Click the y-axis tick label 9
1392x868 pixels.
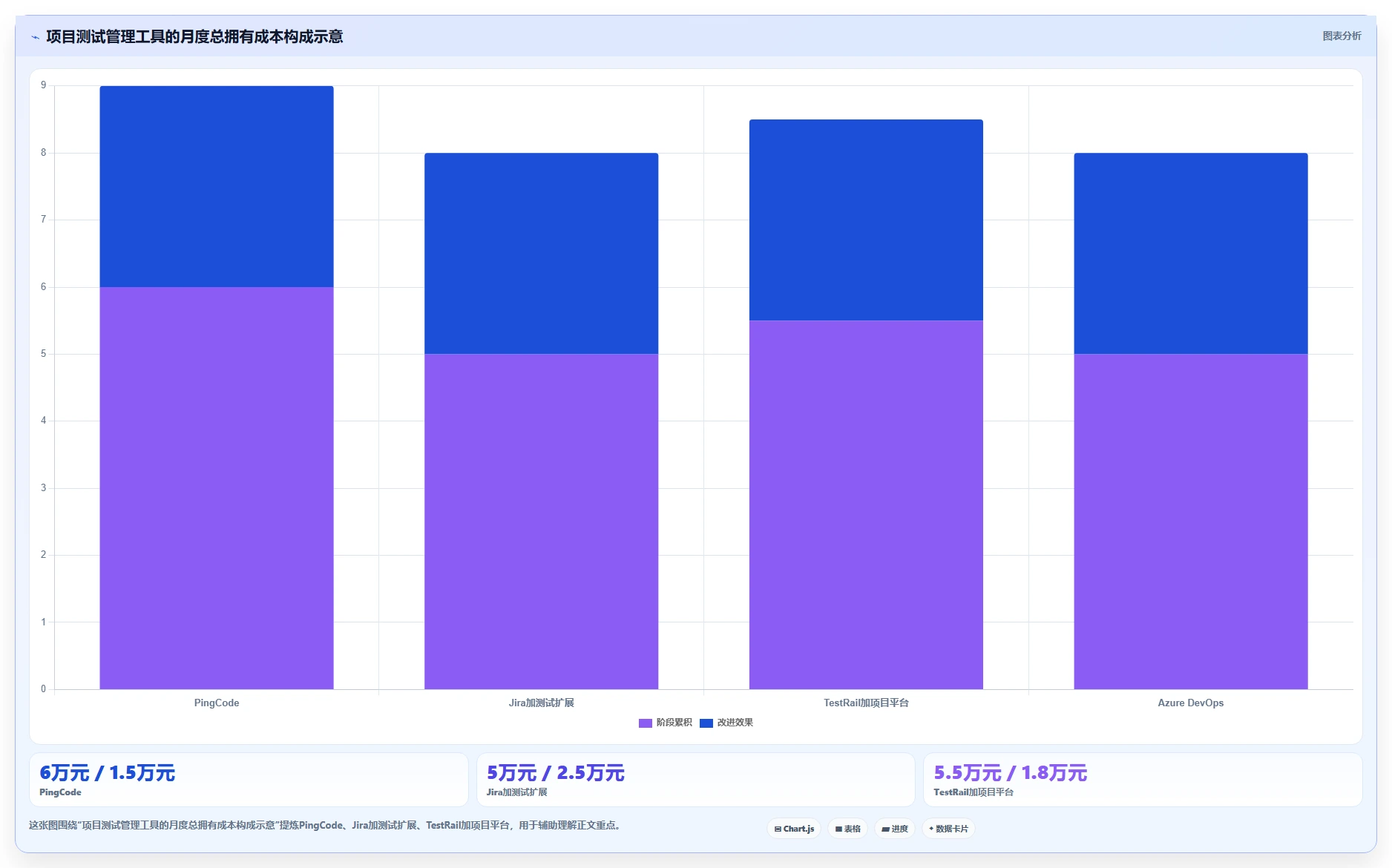[x=43, y=85]
